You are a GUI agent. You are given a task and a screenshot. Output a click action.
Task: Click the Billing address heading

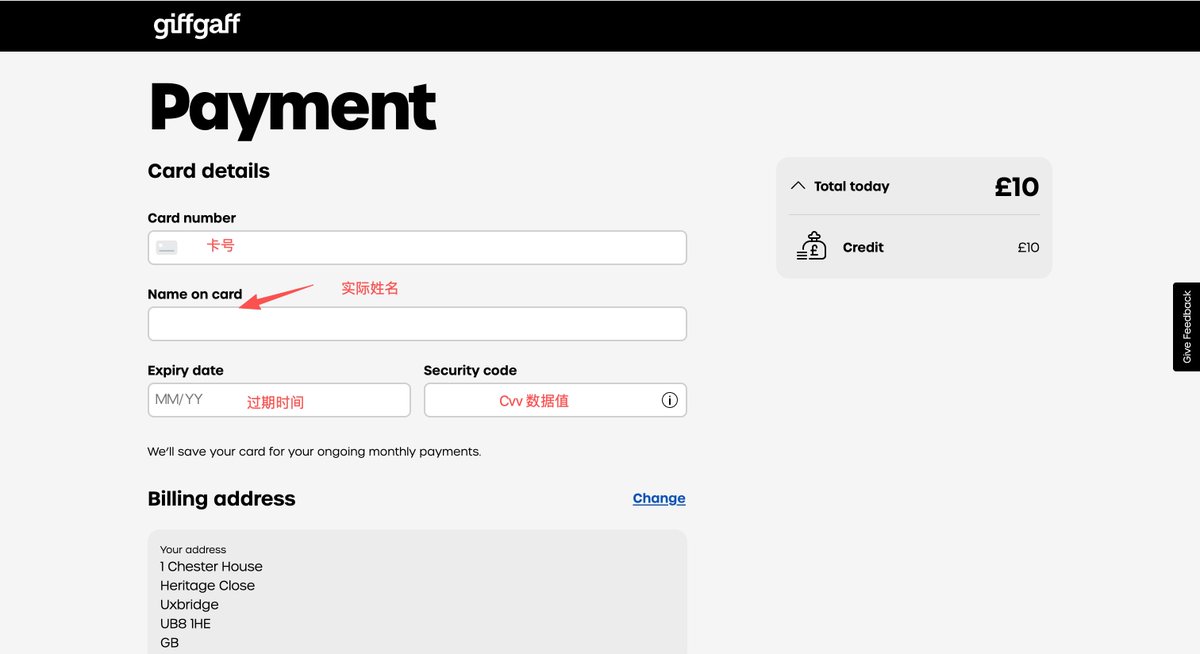[221, 499]
